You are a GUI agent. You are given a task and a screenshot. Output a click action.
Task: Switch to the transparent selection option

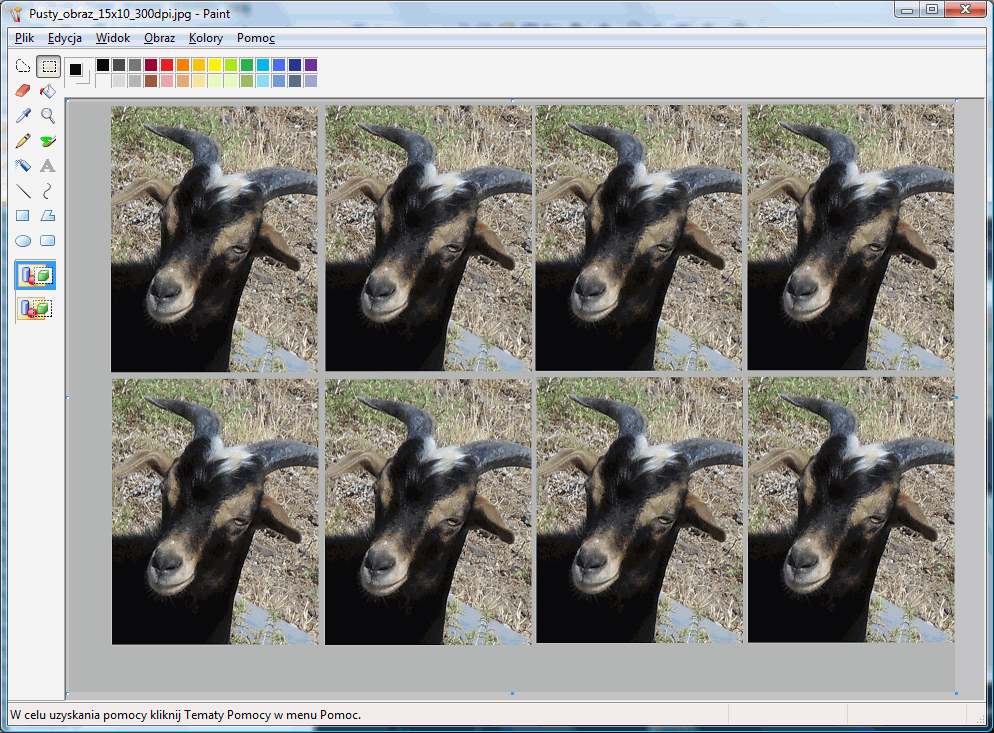[35, 309]
